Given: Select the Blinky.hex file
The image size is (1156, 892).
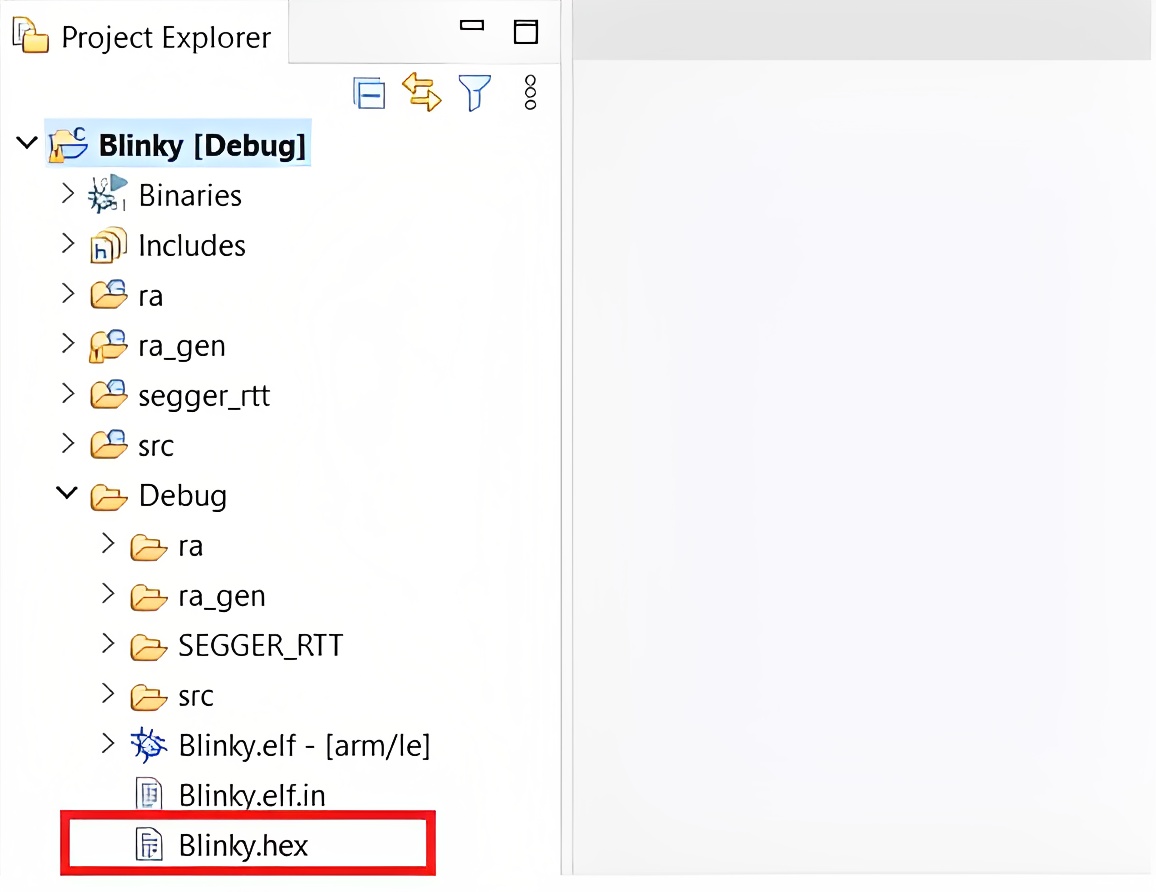Looking at the screenshot, I should click(x=243, y=846).
